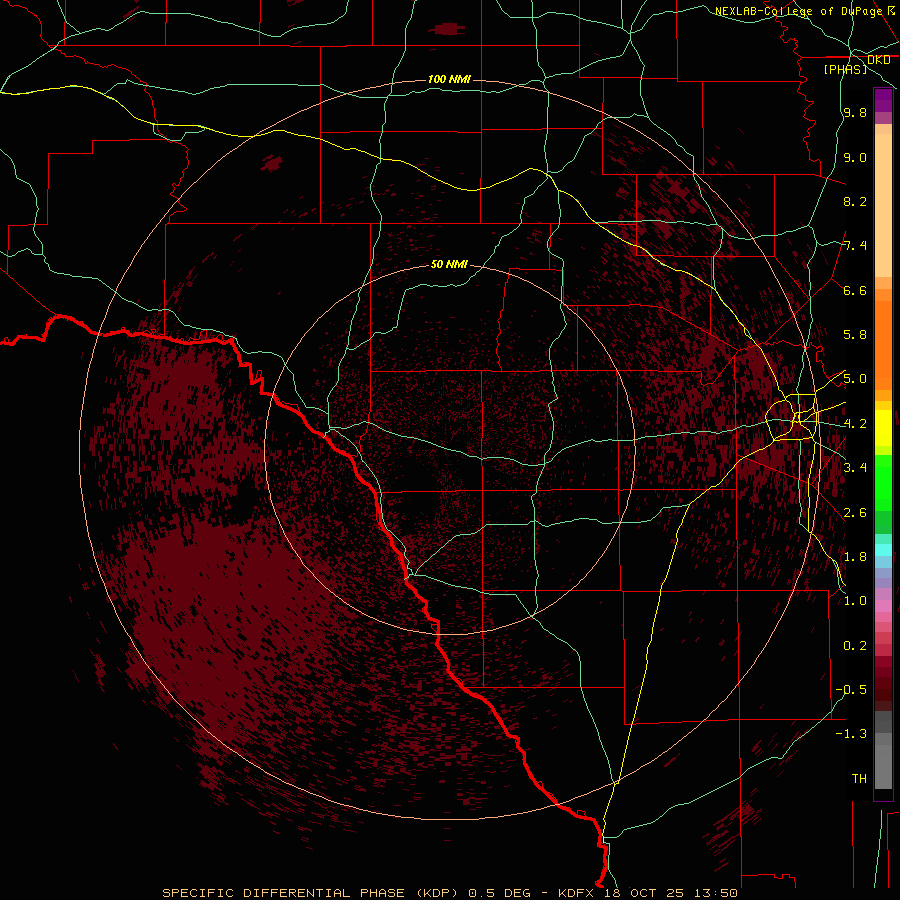
Task: Click the 9.0 value on the color scale
Action: click(855, 157)
